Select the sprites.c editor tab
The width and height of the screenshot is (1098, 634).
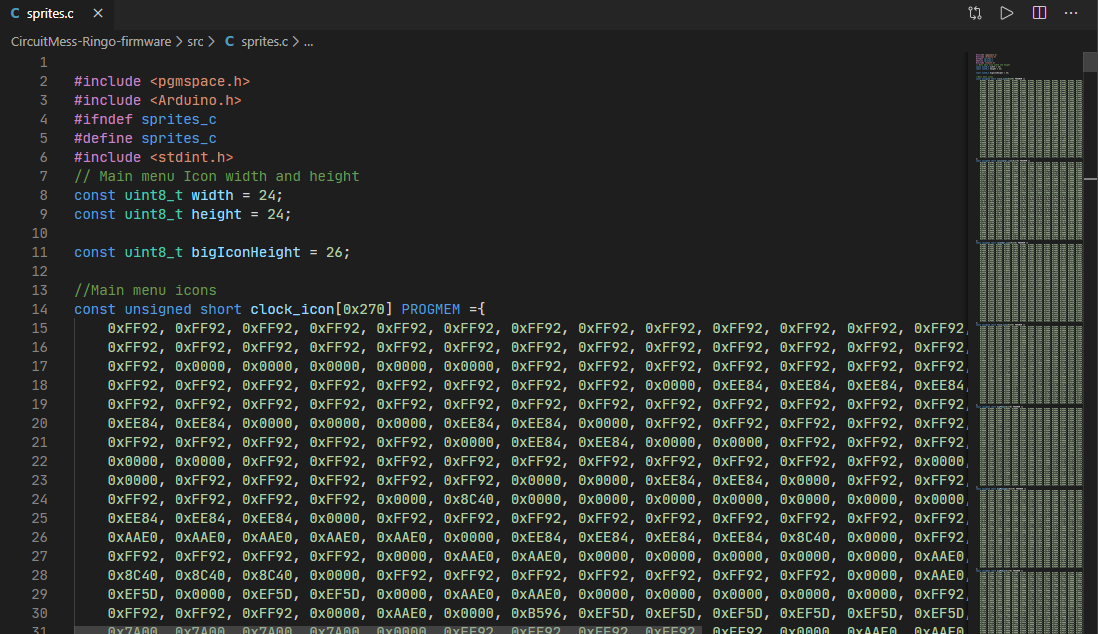[56, 13]
